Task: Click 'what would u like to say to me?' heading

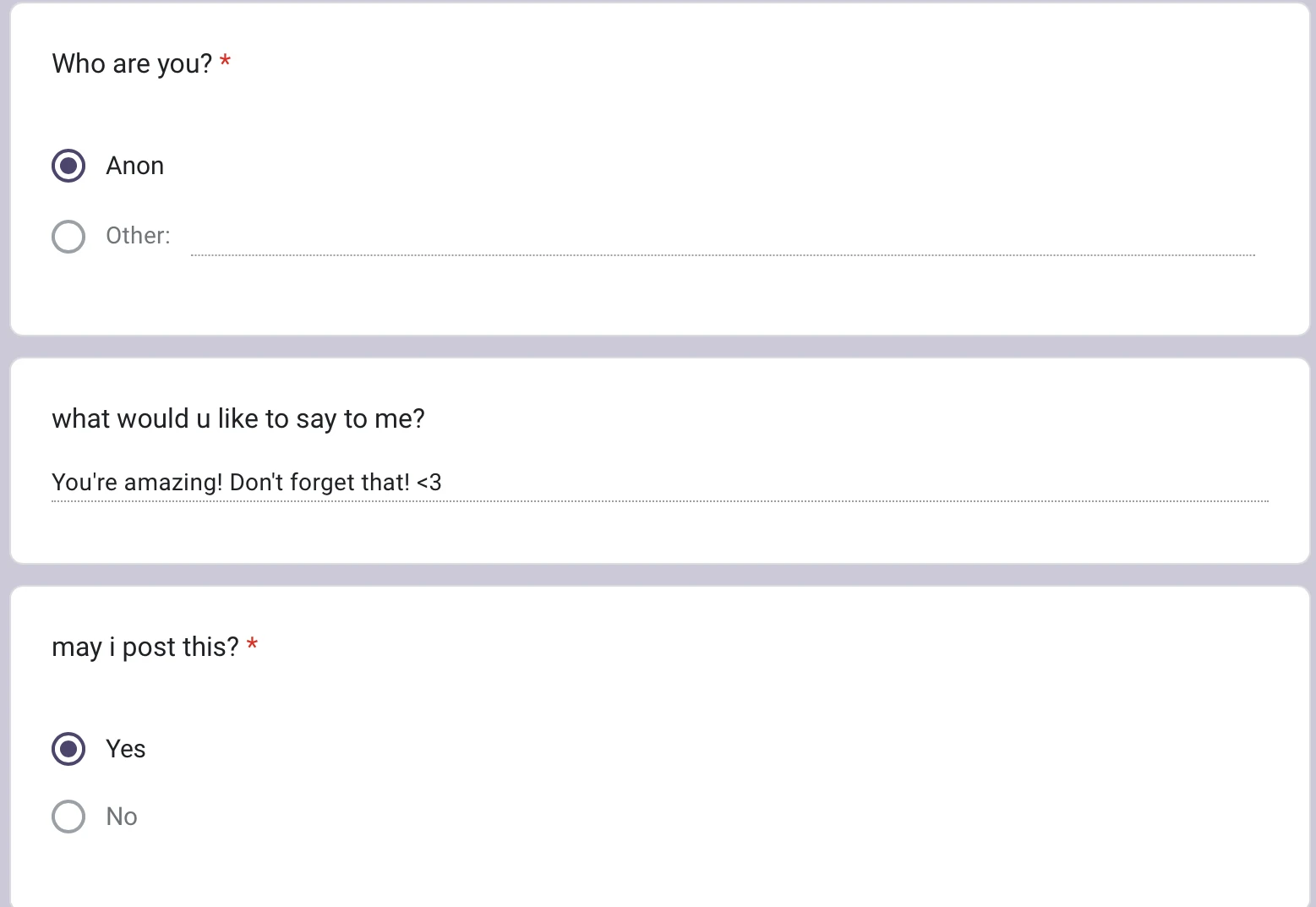Action: pos(238,419)
